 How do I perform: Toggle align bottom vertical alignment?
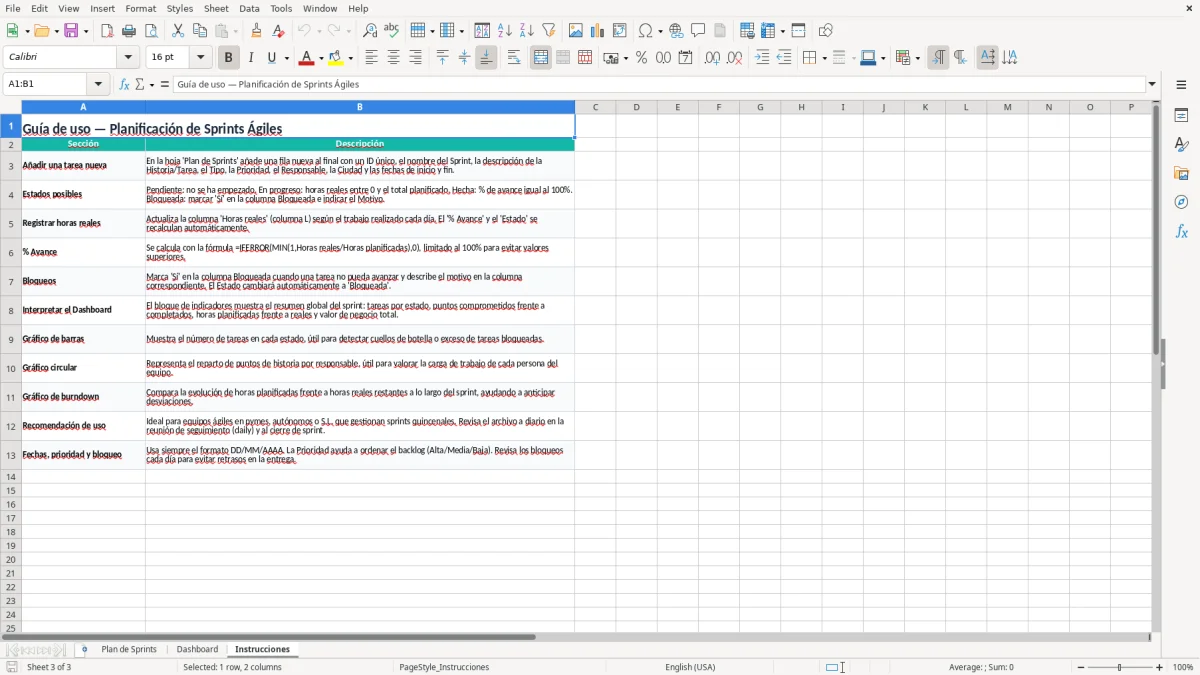(486, 58)
